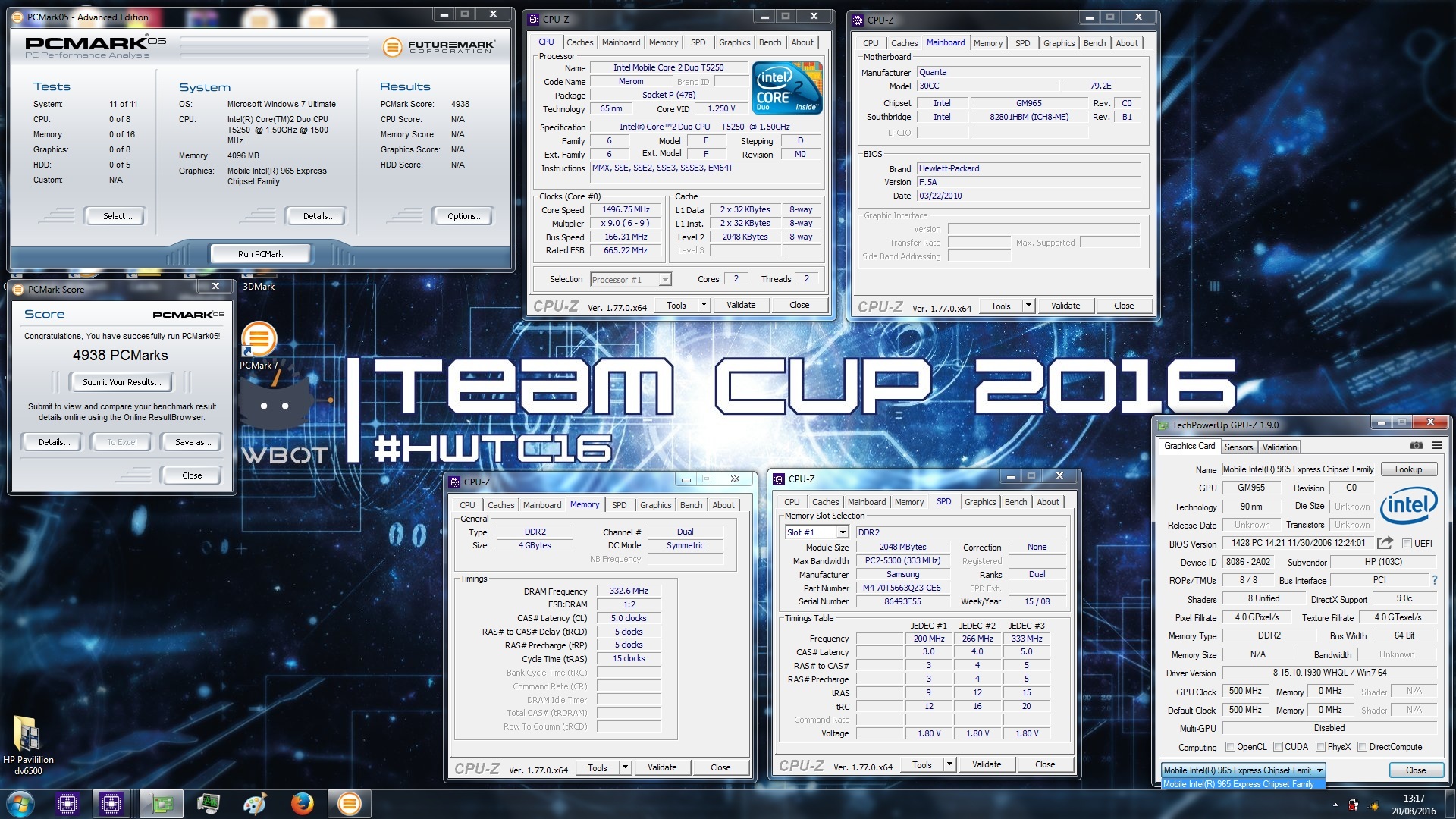Click the Part Number field M4 70T5663QZ3-CE6

pyautogui.click(x=902, y=588)
